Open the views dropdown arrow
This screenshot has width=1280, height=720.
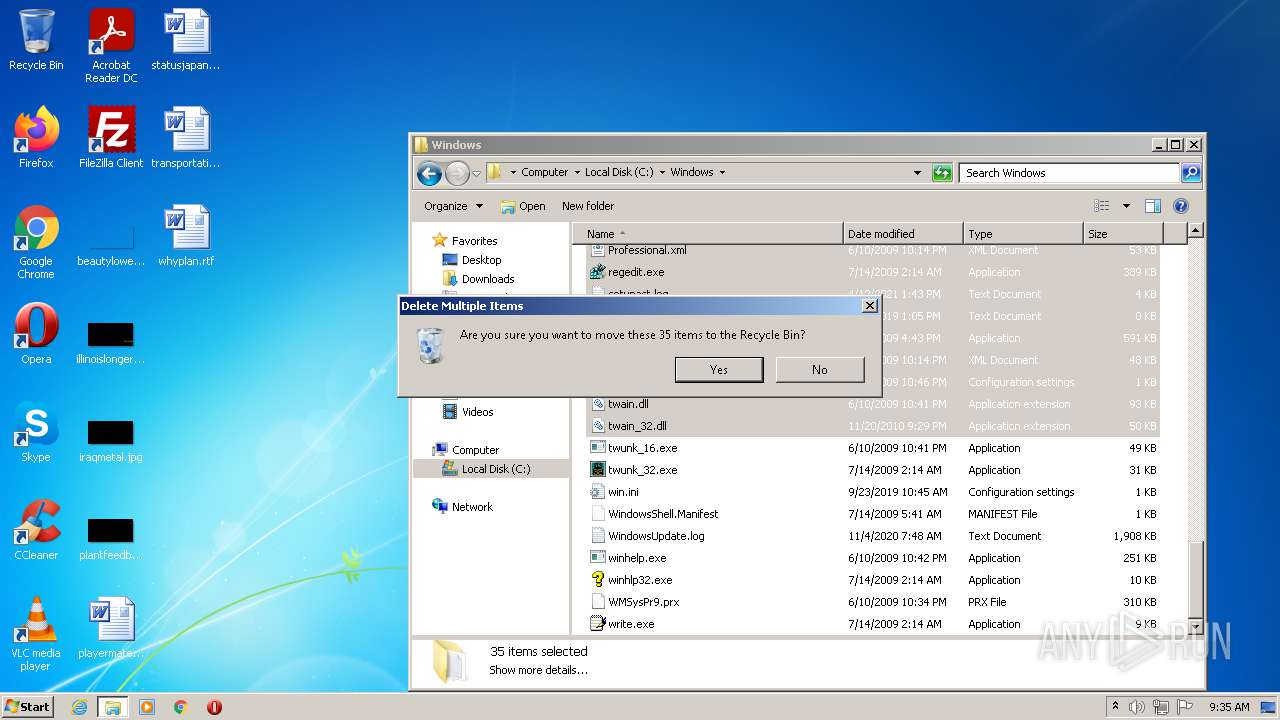(1126, 206)
